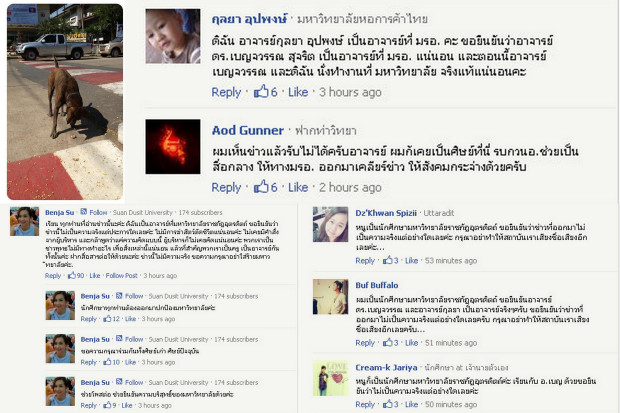Reply to Aod Gunner's comment

(226, 187)
